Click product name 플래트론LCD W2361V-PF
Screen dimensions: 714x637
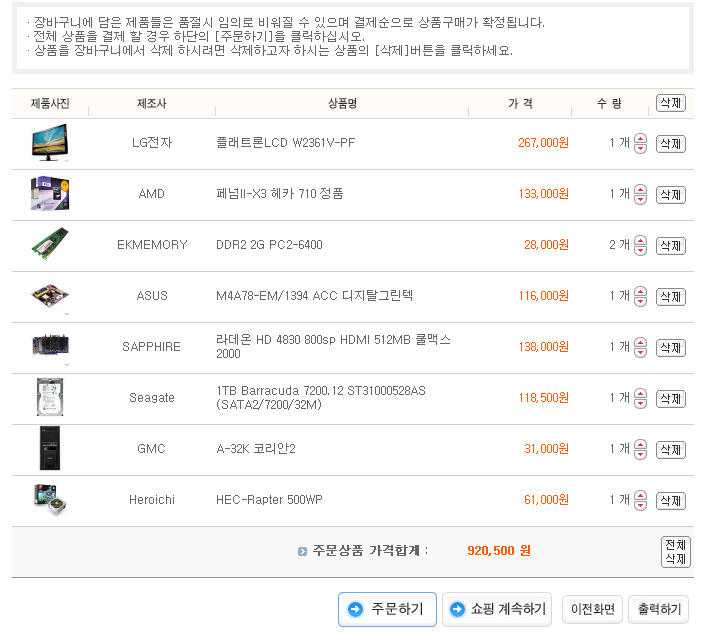pyautogui.click(x=286, y=143)
